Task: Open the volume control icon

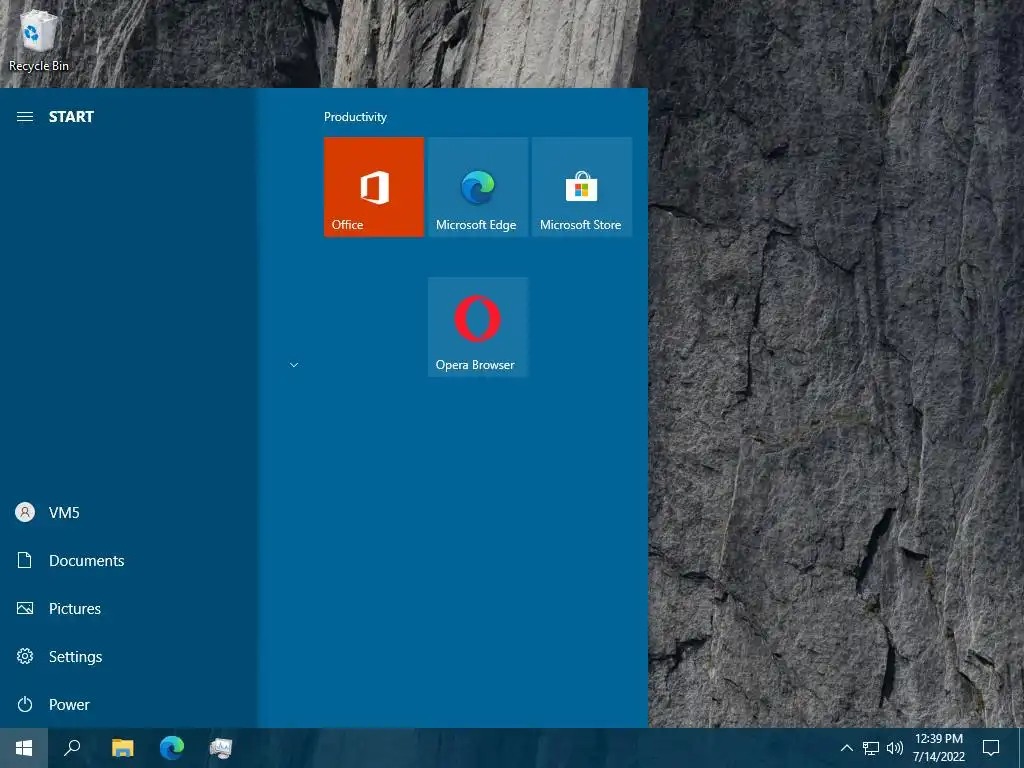Action: tap(895, 748)
